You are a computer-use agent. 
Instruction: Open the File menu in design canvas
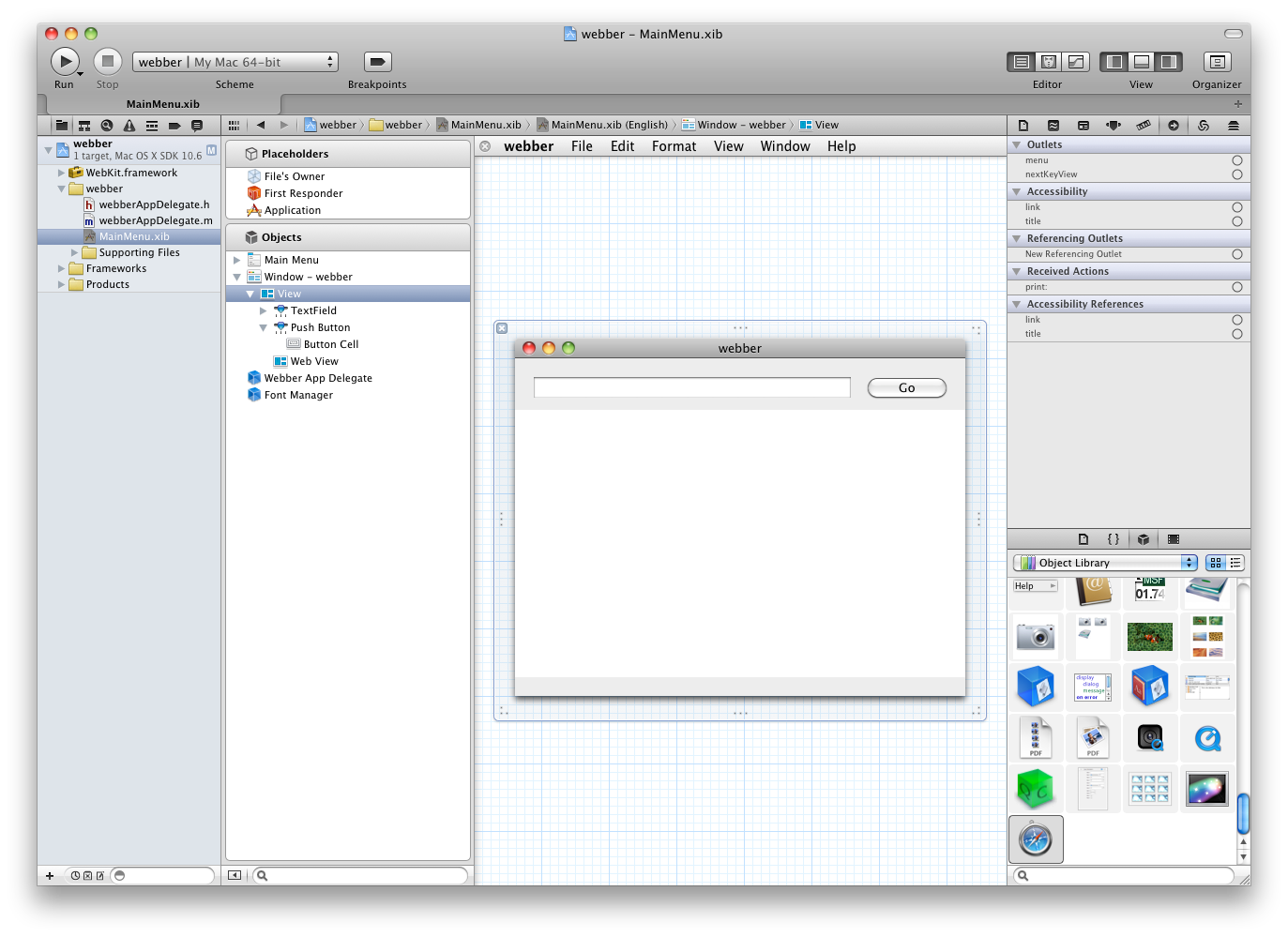582,146
